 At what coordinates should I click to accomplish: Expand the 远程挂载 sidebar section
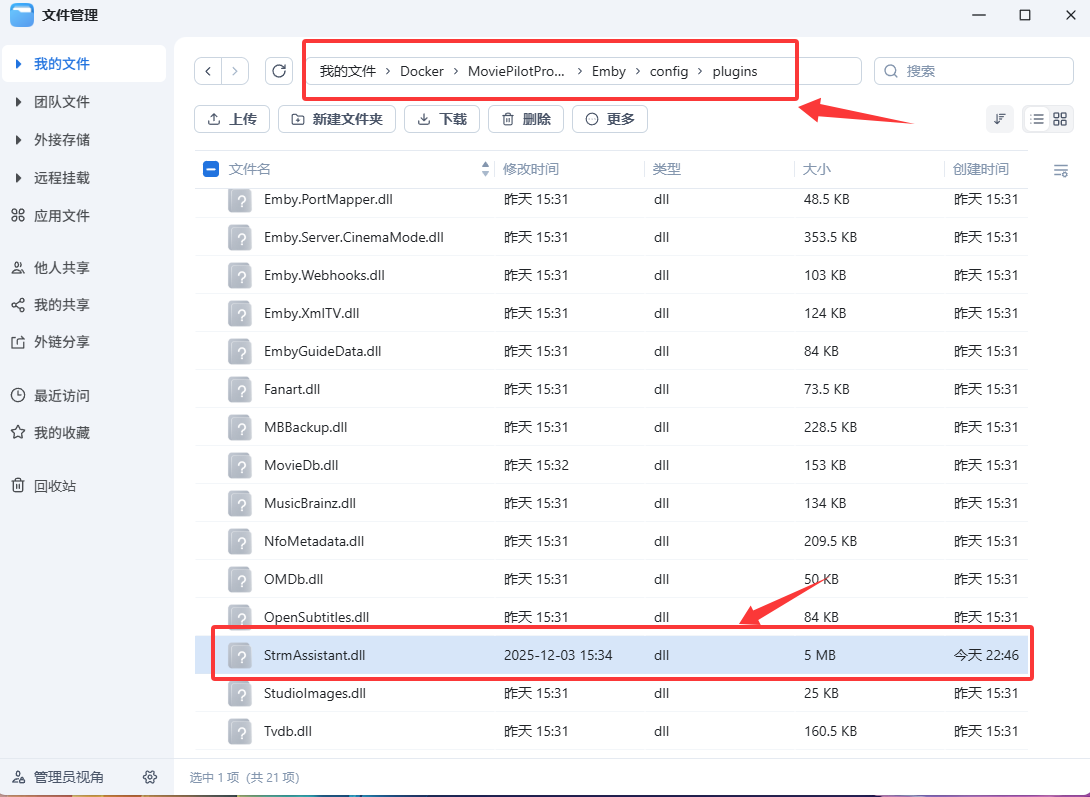pyautogui.click(x=19, y=178)
